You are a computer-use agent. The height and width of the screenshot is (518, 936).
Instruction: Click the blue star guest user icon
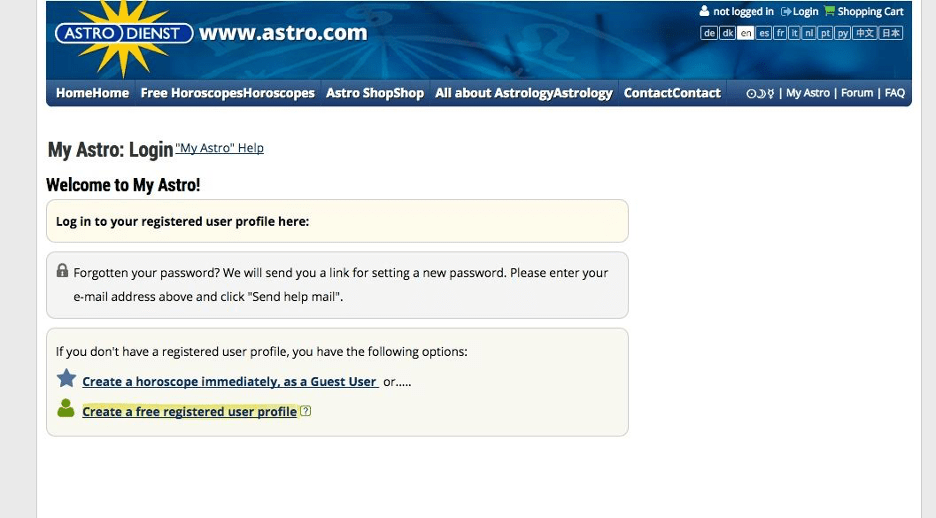(66, 379)
